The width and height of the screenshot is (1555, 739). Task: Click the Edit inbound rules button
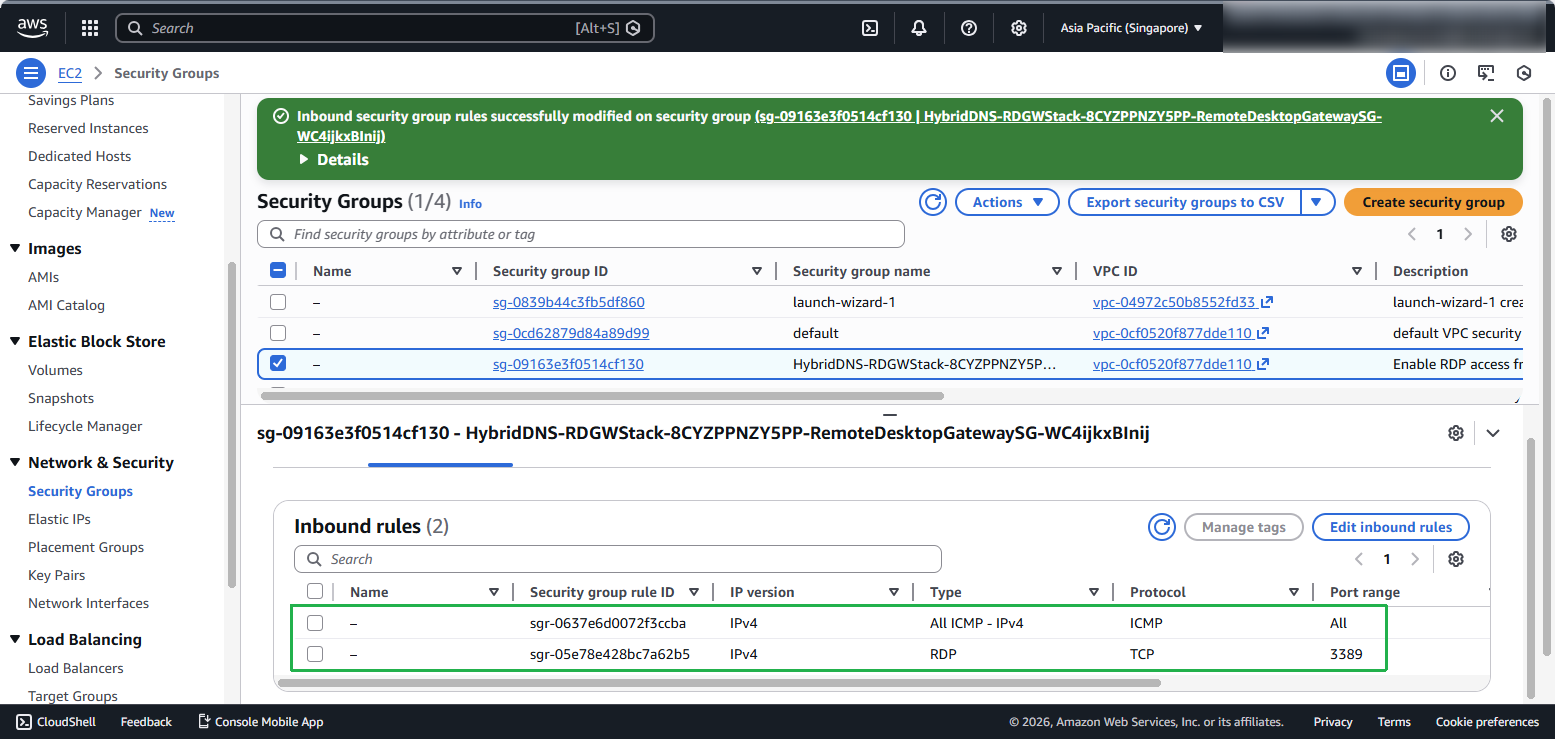1390,527
